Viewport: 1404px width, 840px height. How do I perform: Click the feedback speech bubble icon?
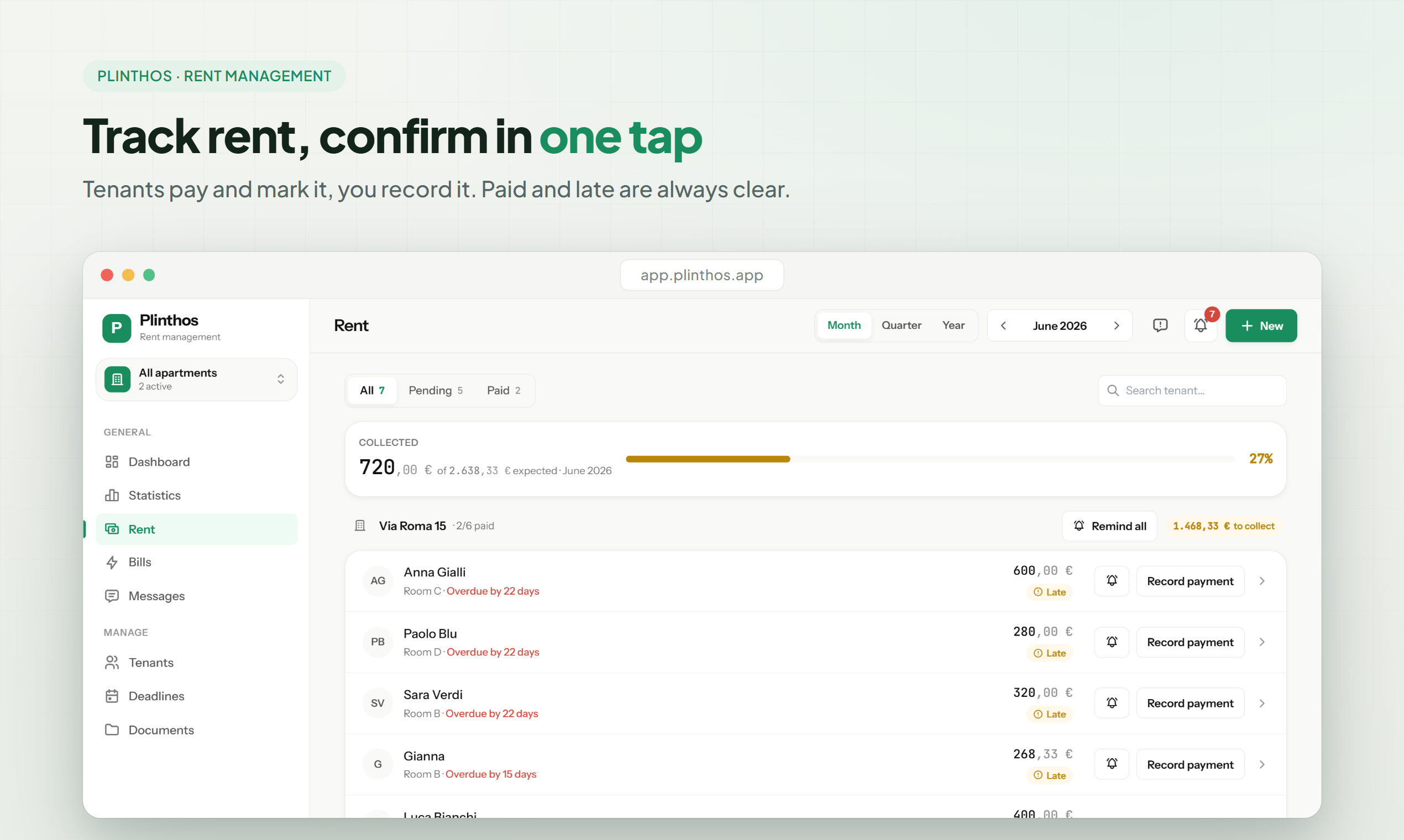coord(1160,326)
